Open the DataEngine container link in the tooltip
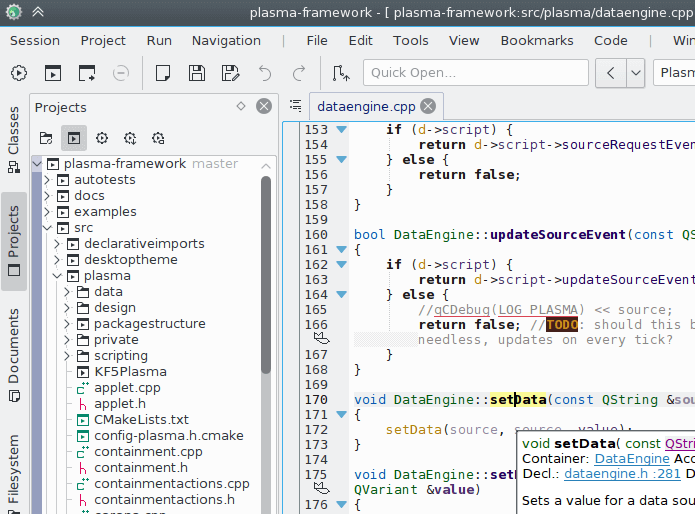 pyautogui.click(x=632, y=459)
